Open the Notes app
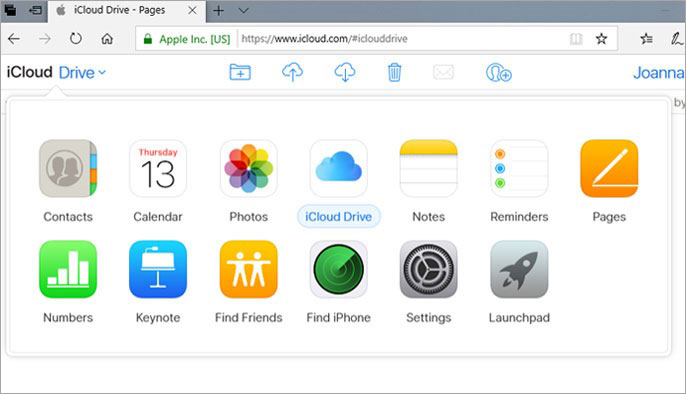Viewport: 686px width, 394px height. pyautogui.click(x=429, y=168)
